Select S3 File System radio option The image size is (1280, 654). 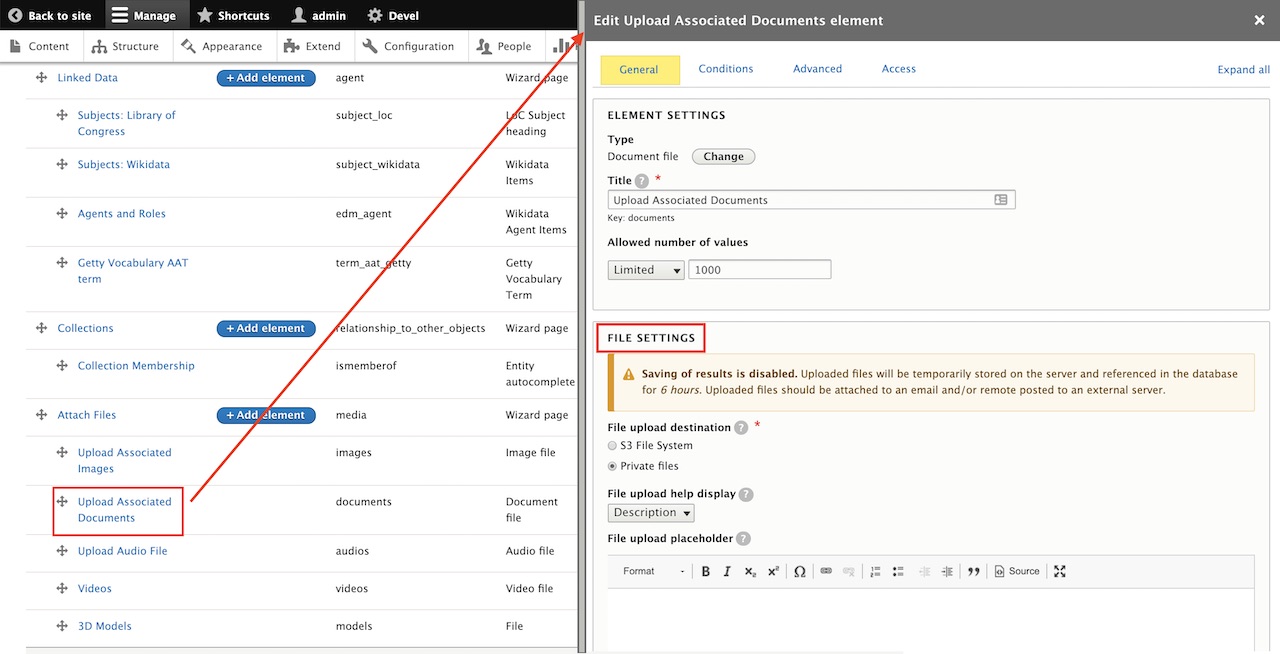pyautogui.click(x=613, y=446)
